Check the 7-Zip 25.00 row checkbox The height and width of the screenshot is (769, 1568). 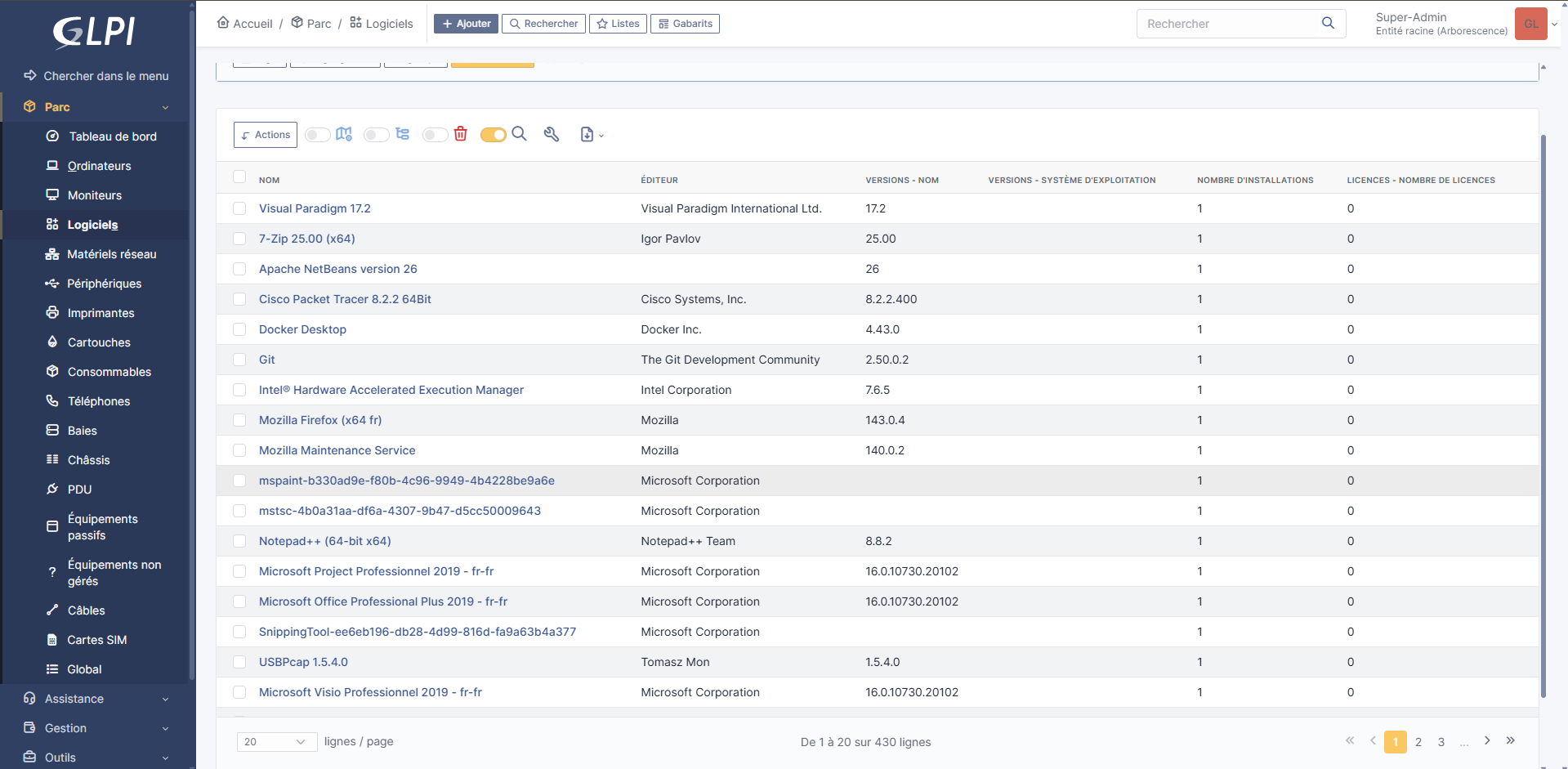pos(239,239)
